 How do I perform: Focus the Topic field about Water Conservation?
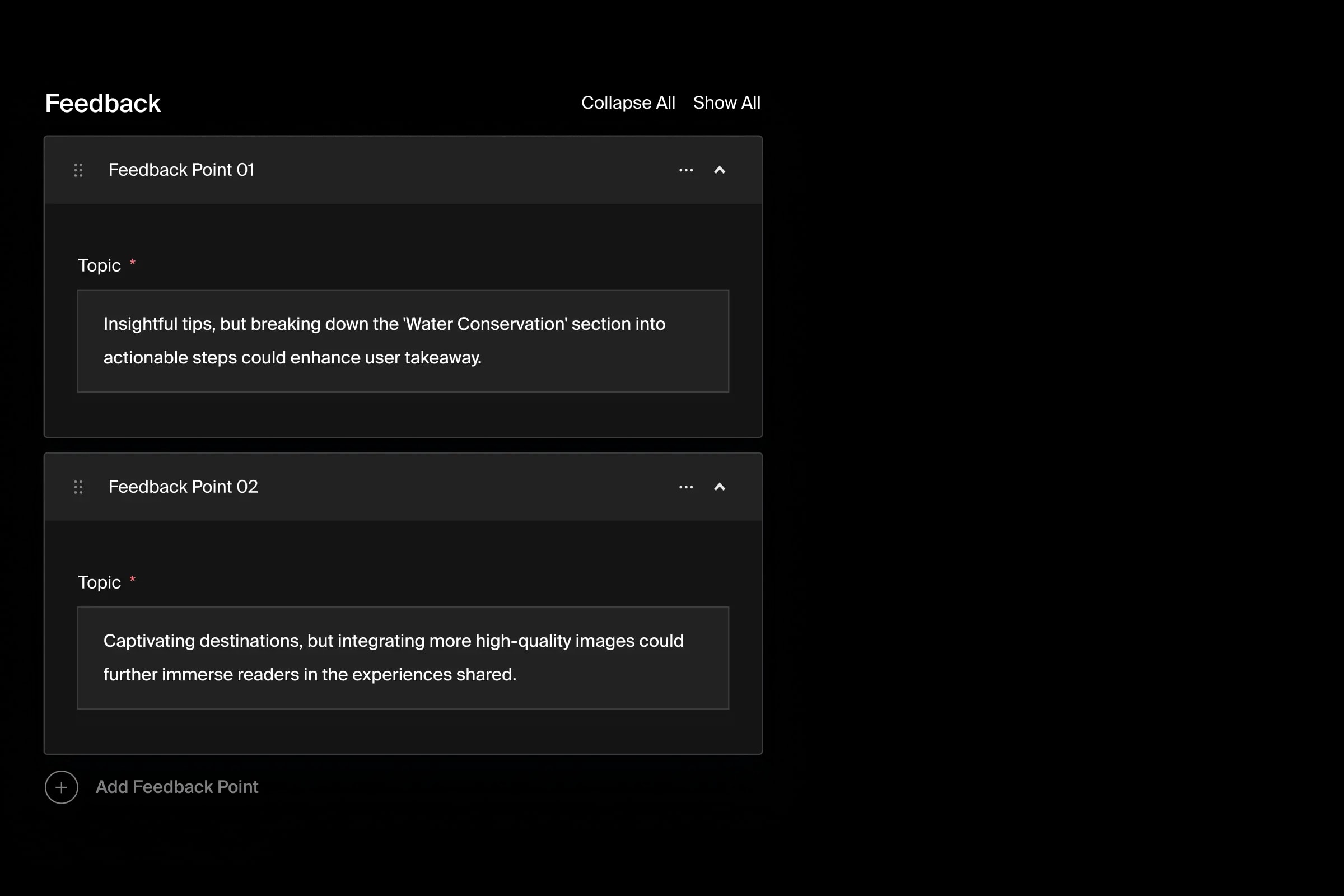[403, 340]
